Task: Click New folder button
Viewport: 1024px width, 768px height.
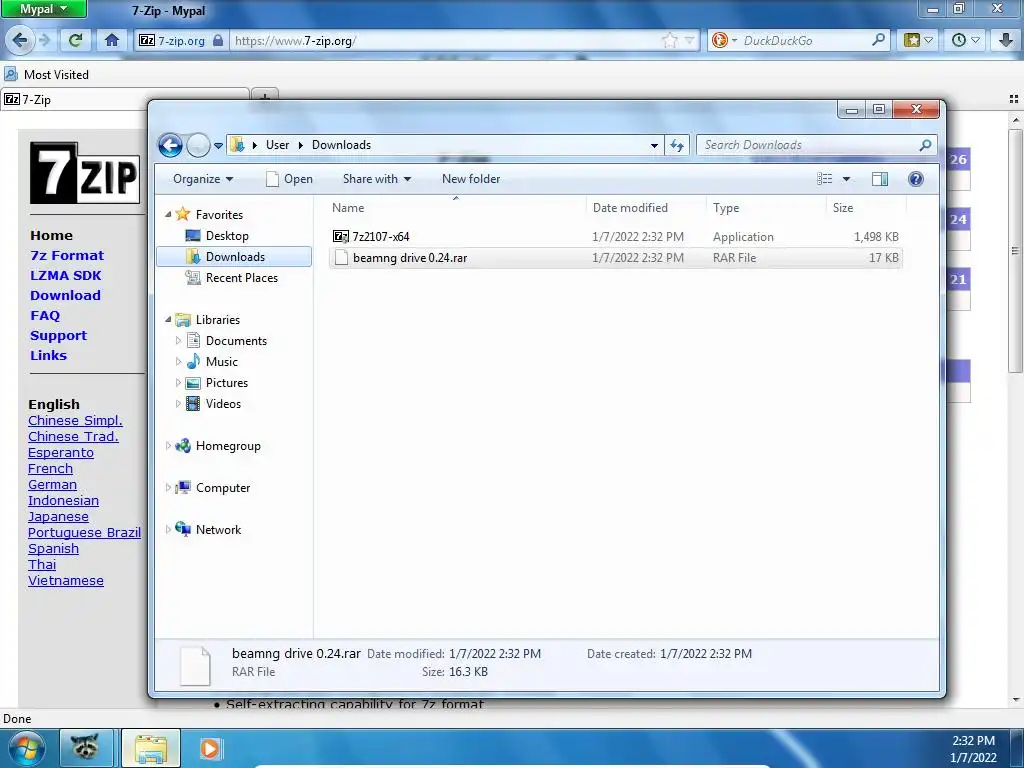Action: (471, 179)
